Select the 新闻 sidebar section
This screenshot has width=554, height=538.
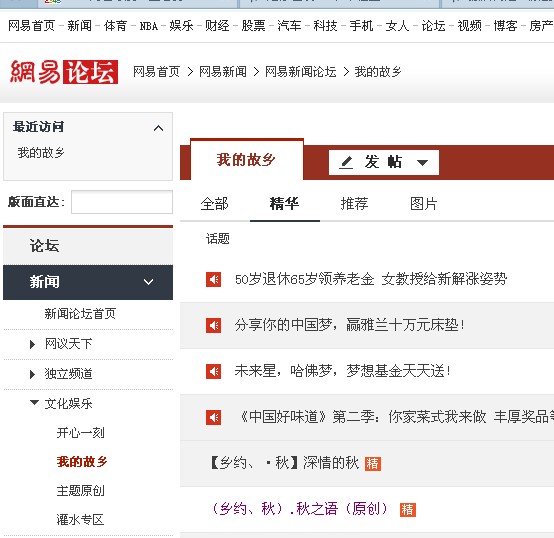coord(88,282)
